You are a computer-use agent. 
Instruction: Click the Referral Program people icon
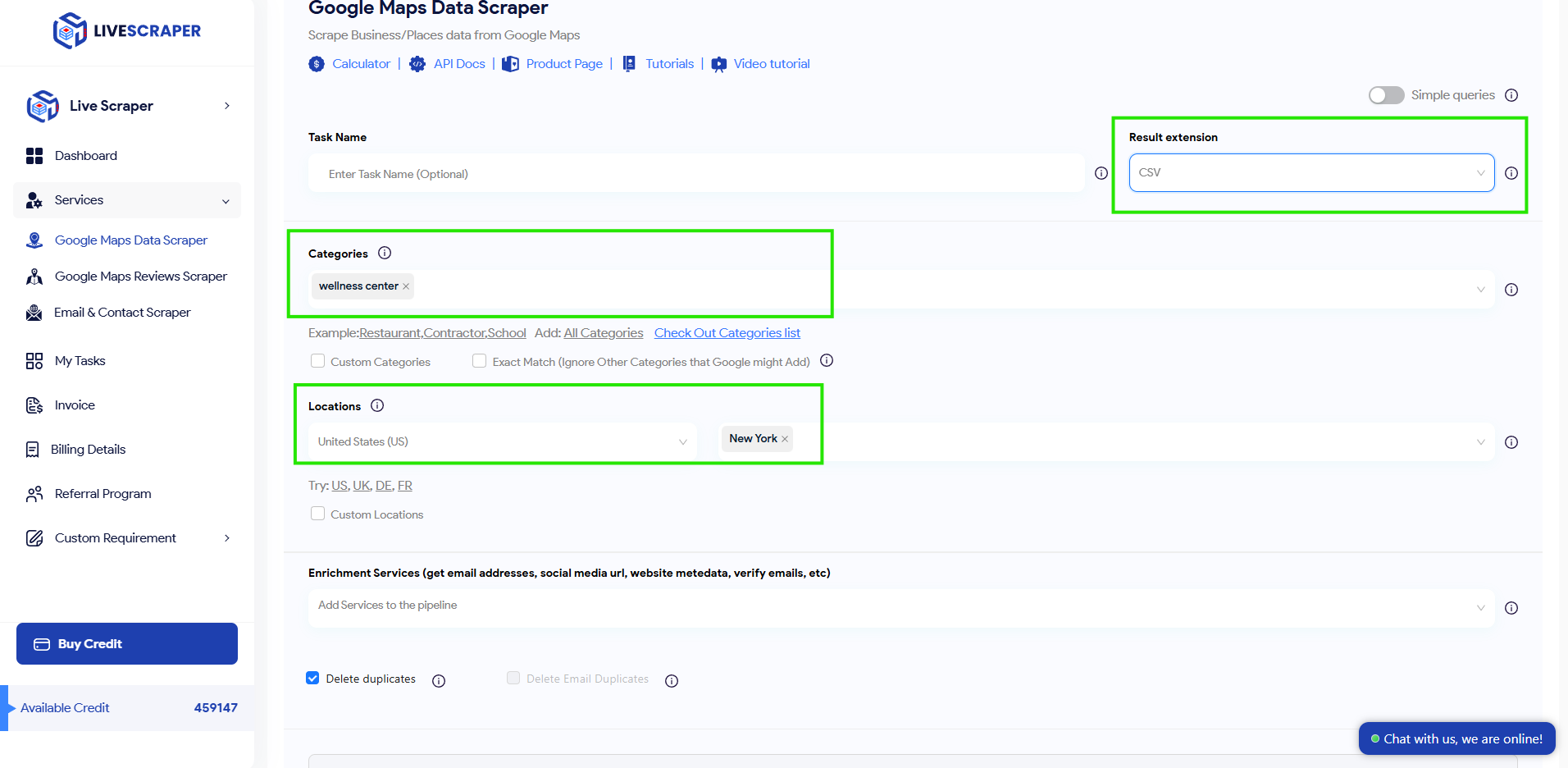pos(34,494)
